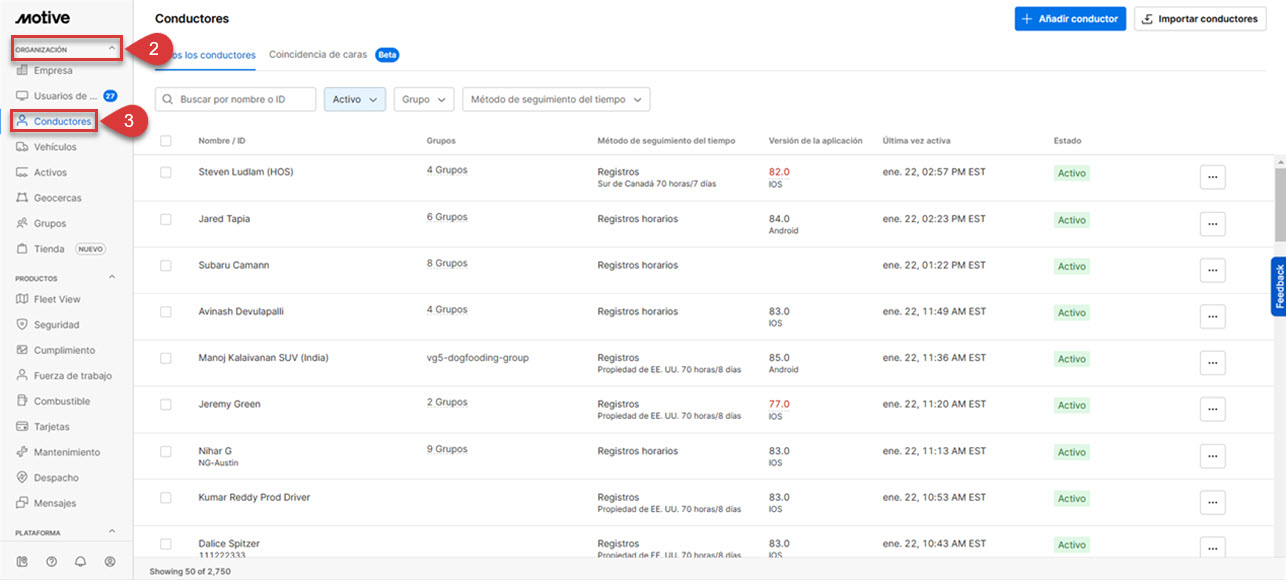This screenshot has height=580, width=1286.
Task: Select the checkbox for Steven Ludlam
Action: [166, 172]
